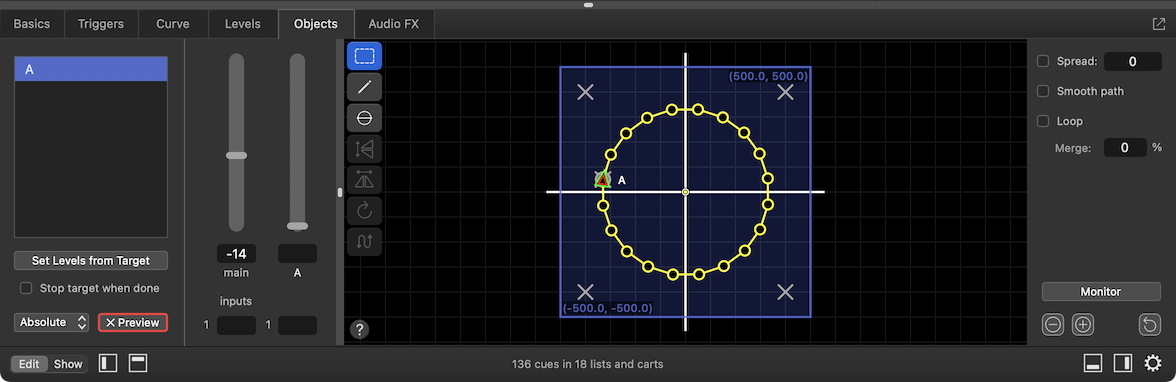The image size is (1176, 382).
Task: Open the help question mark button
Action: [x=359, y=329]
